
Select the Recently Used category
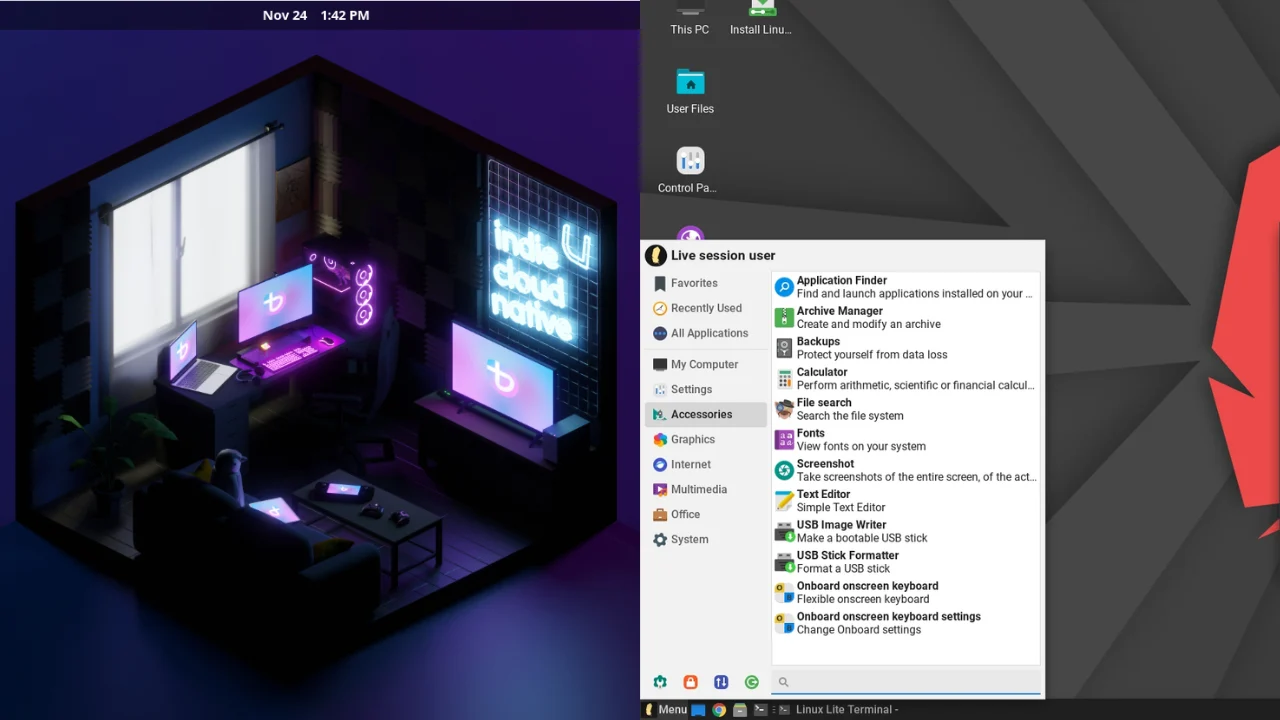706,308
